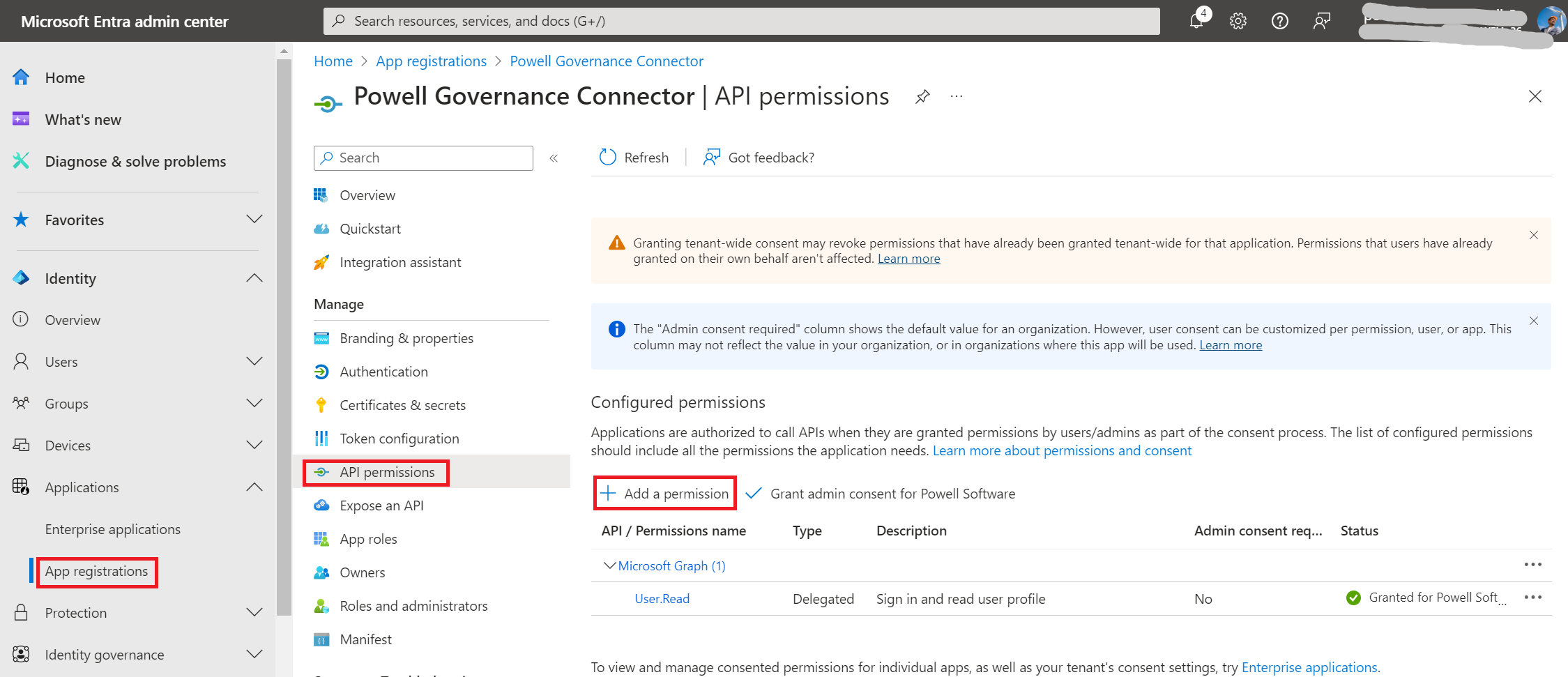Click the Branding & properties icon
The image size is (1568, 677).
321,338
